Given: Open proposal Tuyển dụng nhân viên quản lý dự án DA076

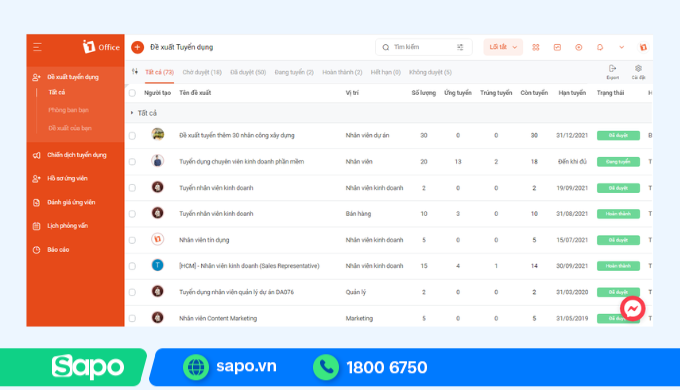Looking at the screenshot, I should 236,292.
